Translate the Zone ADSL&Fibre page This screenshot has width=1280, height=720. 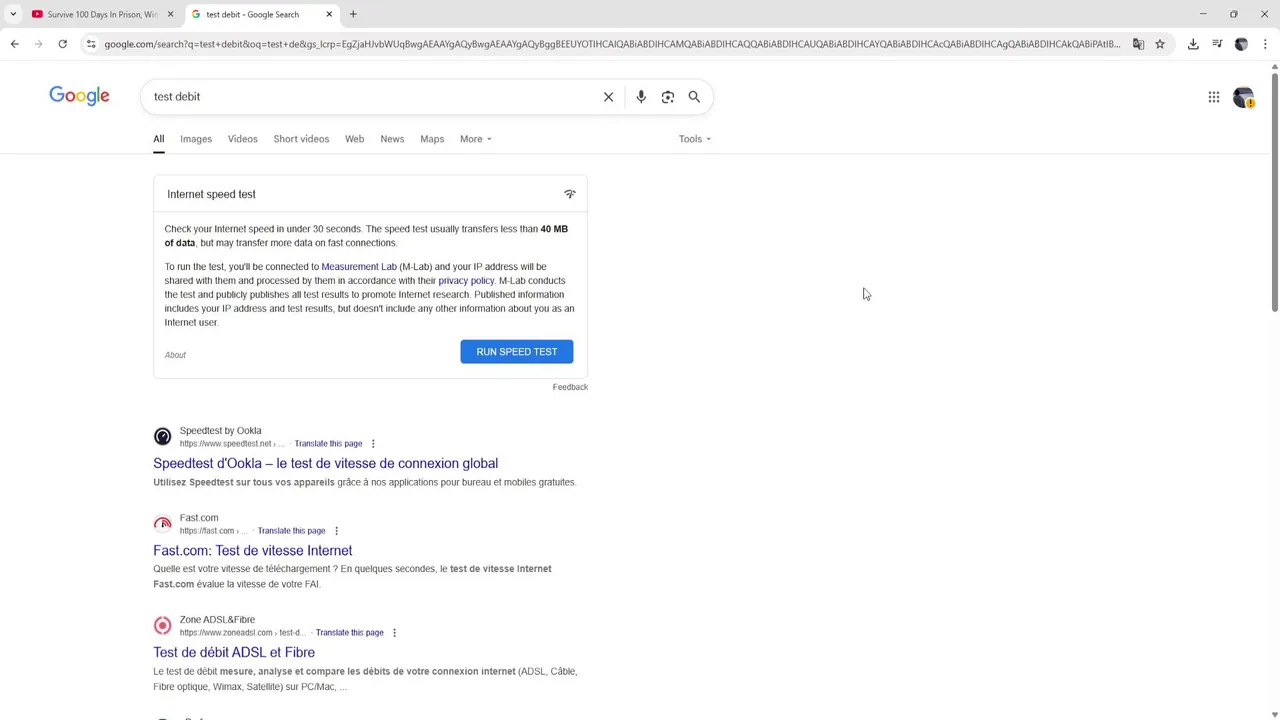pos(349,633)
